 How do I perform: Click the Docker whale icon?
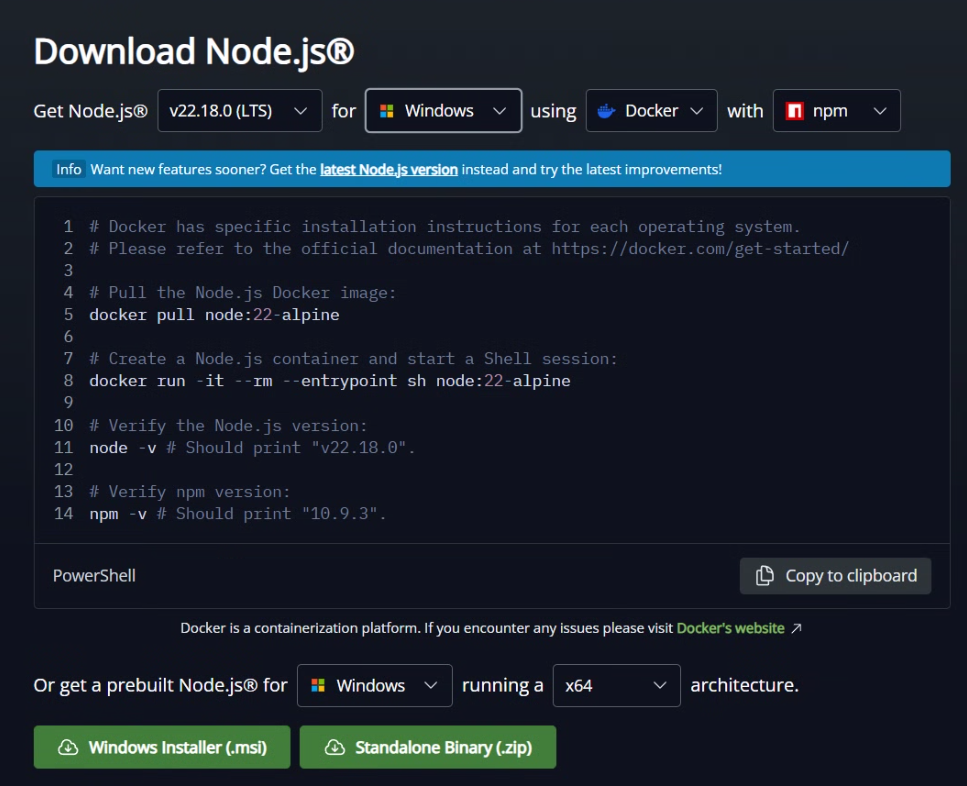point(606,111)
